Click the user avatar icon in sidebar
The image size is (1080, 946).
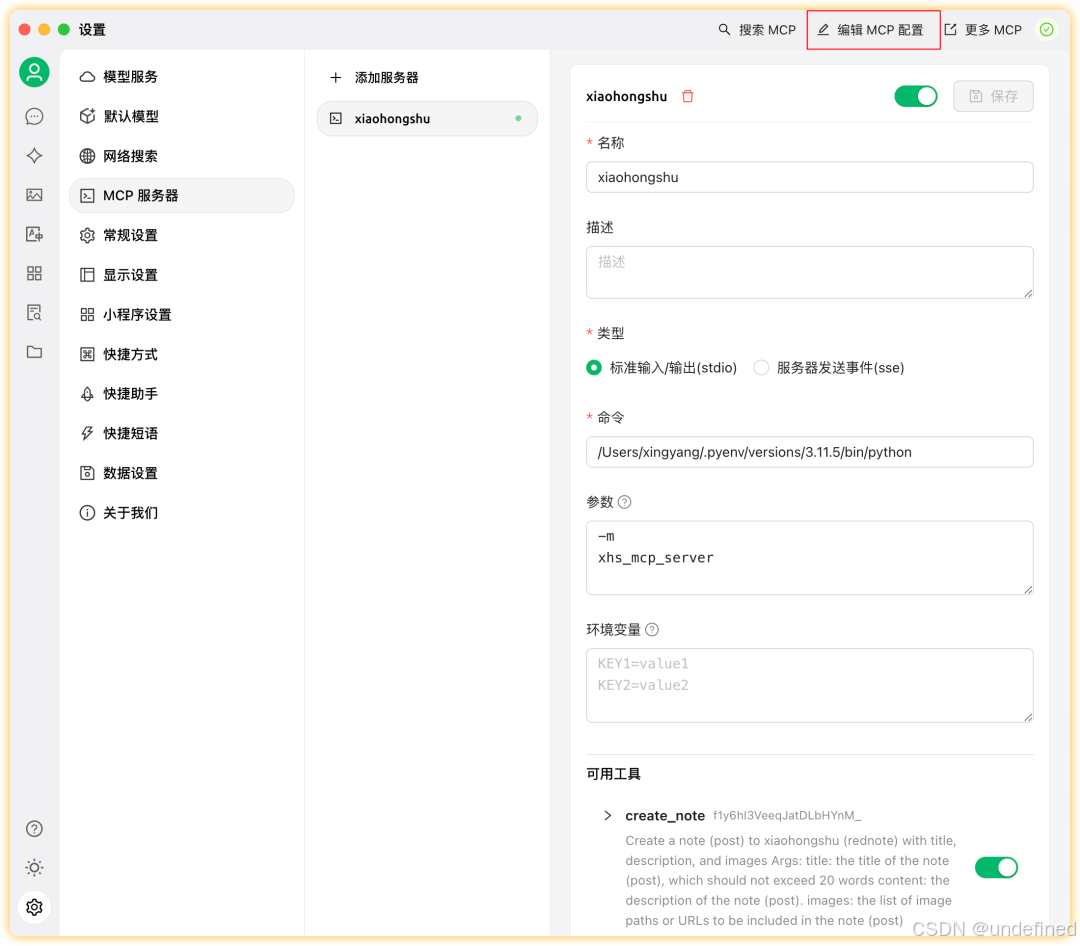(x=34, y=72)
